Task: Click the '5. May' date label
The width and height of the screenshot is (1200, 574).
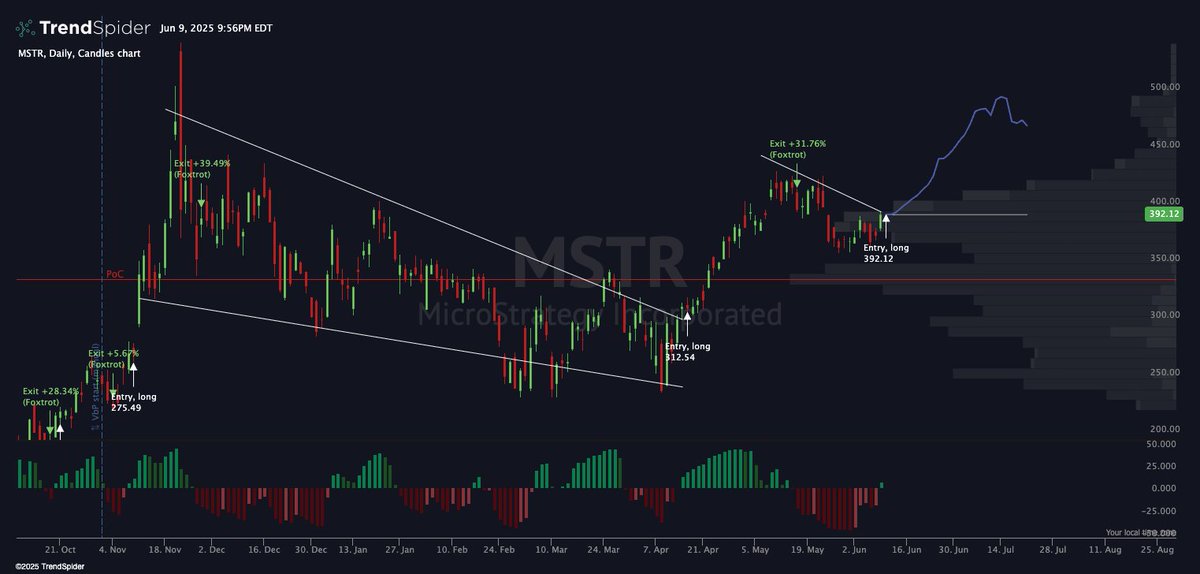Action: pos(756,550)
